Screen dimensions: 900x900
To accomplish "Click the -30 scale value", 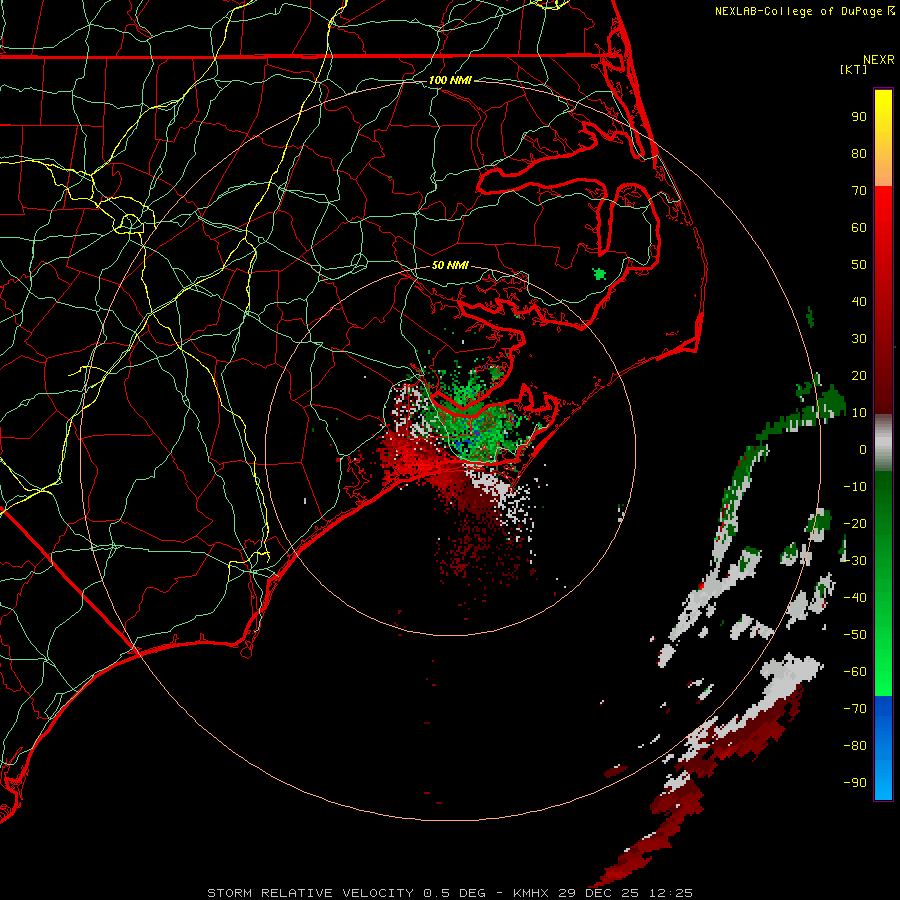I will coord(855,561).
